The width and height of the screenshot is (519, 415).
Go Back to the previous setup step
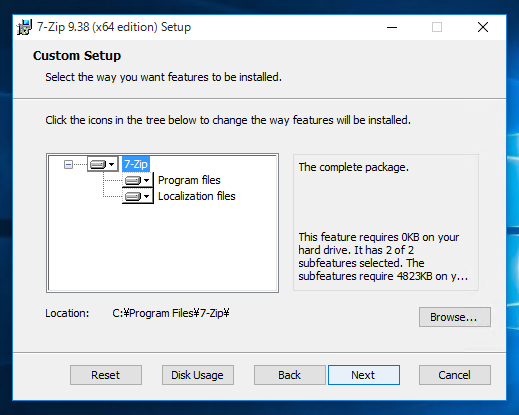point(290,375)
